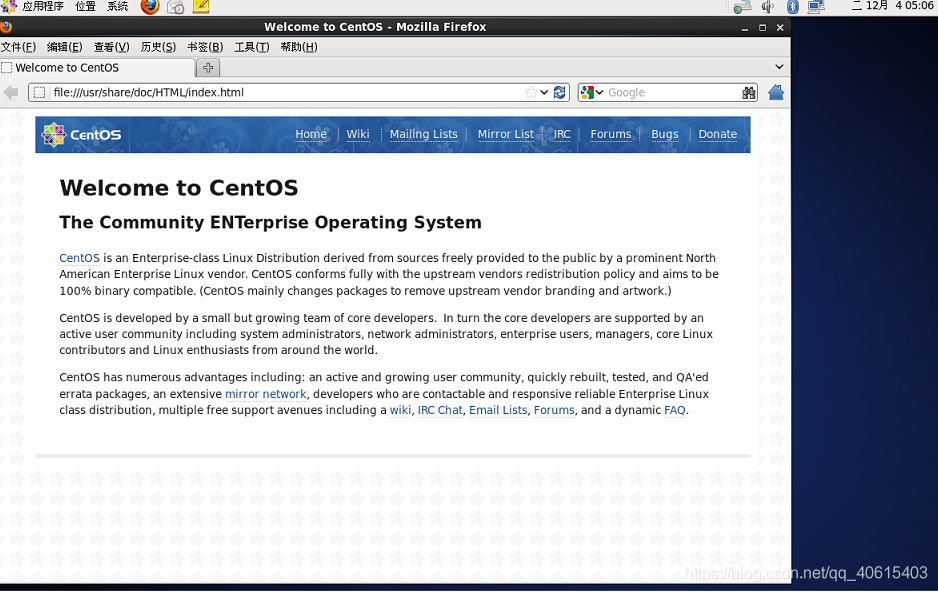Open the list all tabs dropdown

coord(779,67)
